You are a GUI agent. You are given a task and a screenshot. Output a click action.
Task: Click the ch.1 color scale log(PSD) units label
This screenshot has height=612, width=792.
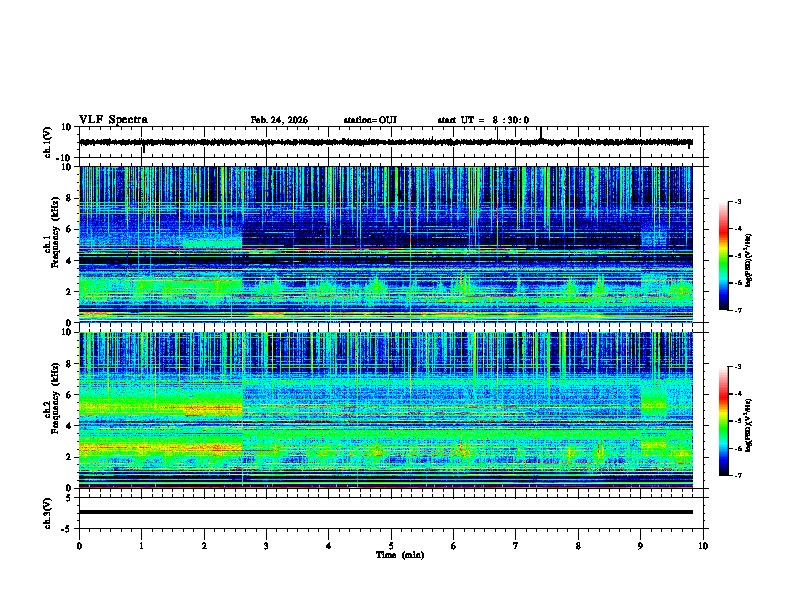coord(749,261)
